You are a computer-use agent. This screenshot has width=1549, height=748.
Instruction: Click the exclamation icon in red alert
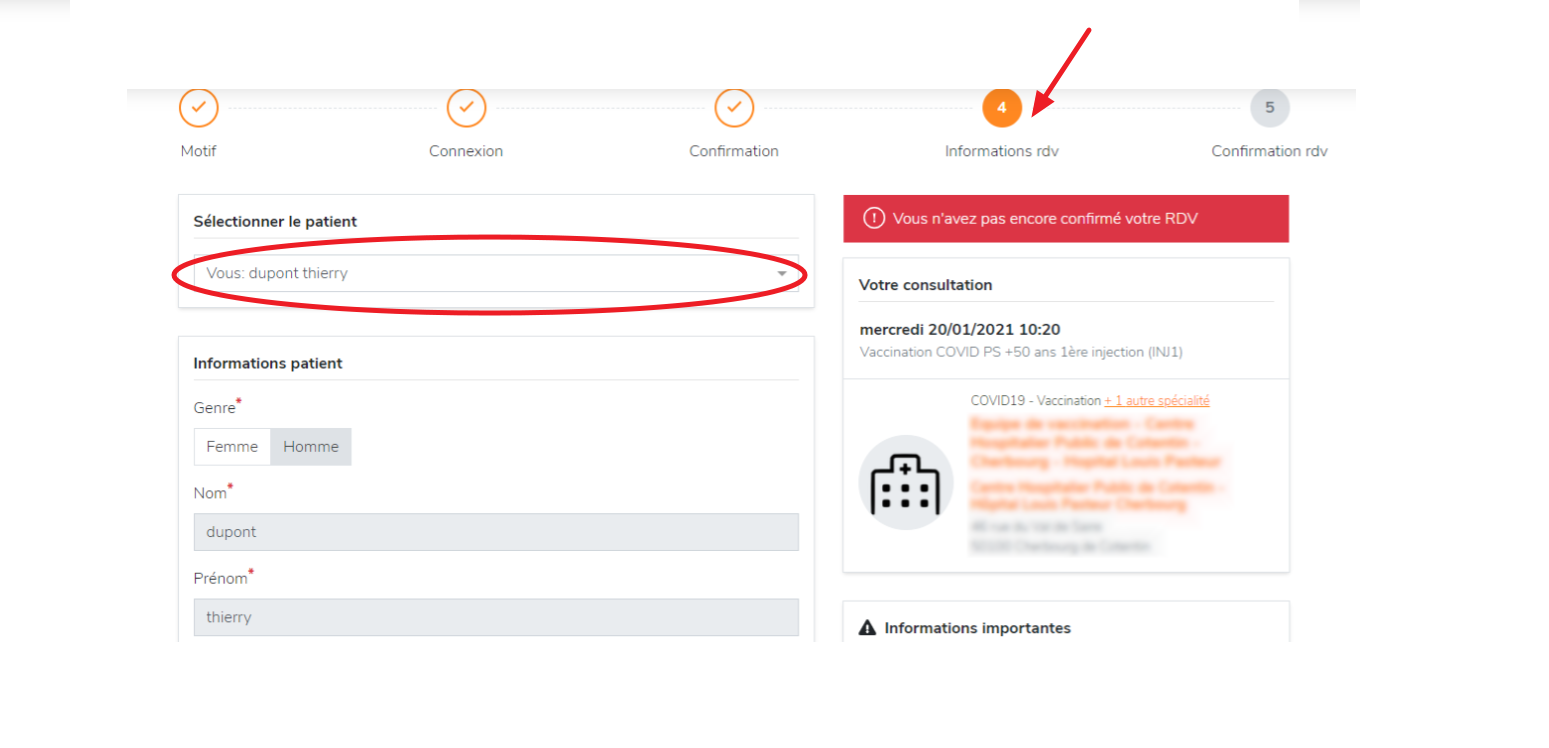tap(873, 218)
